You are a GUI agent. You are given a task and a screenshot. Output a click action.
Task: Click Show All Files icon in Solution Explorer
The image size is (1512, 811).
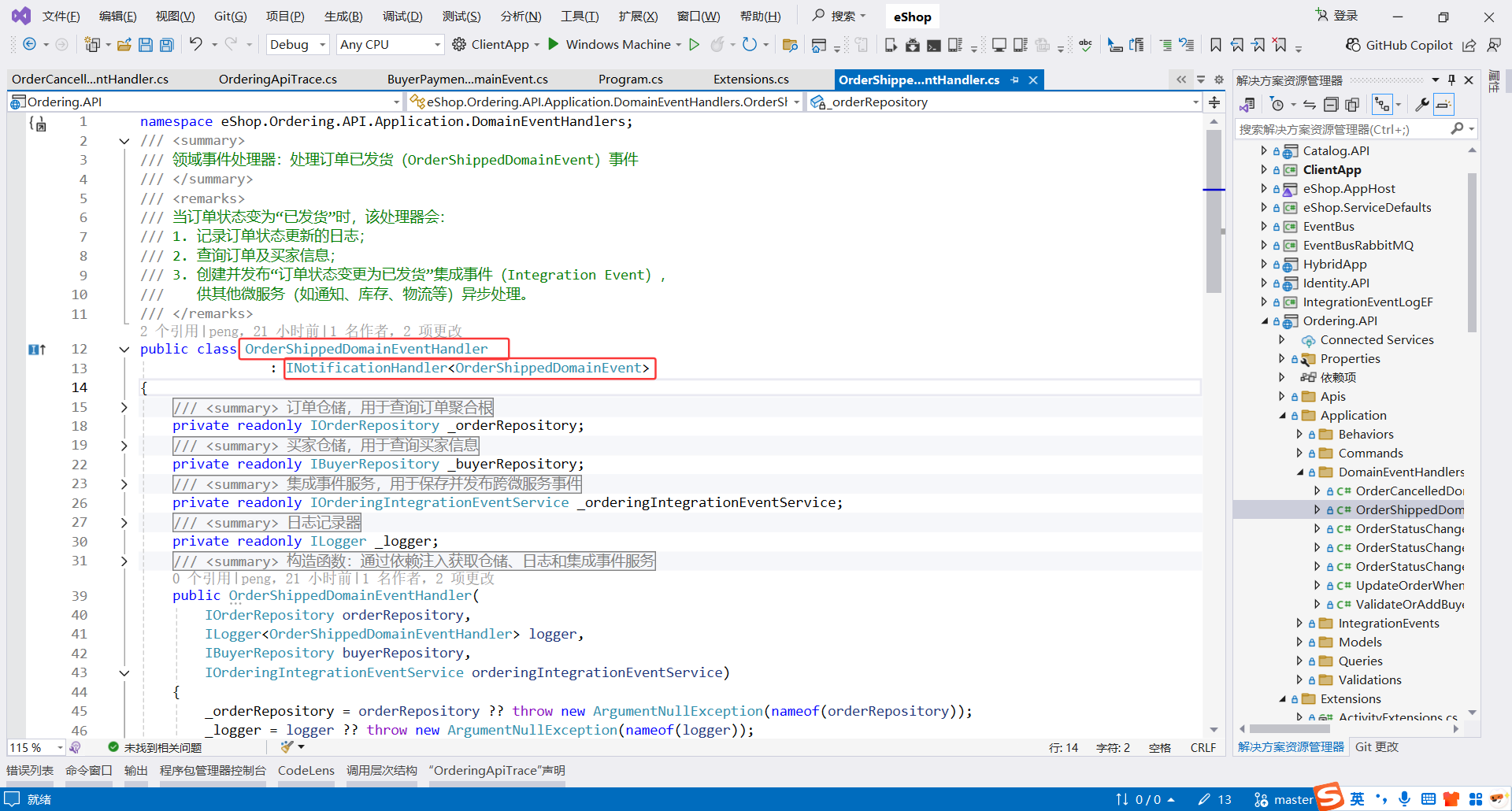coord(1352,105)
